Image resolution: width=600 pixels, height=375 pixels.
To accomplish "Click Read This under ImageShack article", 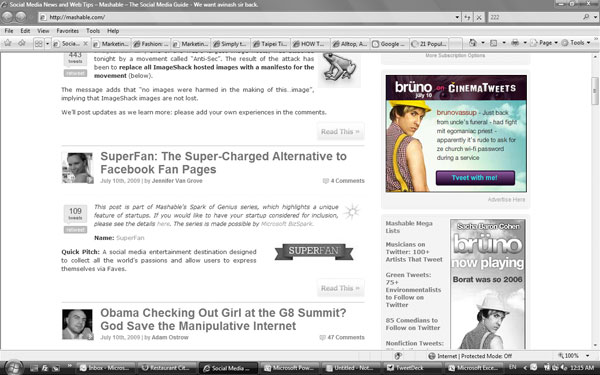I will click(x=340, y=132).
